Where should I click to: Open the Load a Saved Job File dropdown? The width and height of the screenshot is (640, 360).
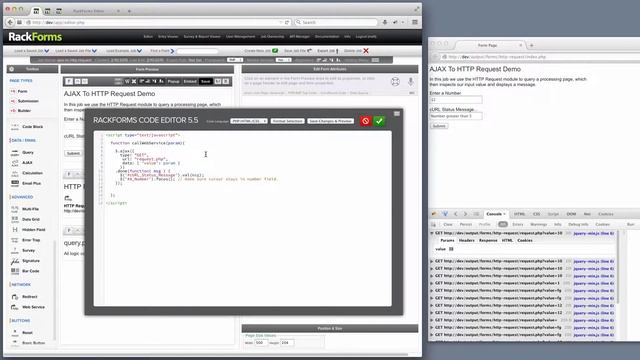click(x=76, y=51)
